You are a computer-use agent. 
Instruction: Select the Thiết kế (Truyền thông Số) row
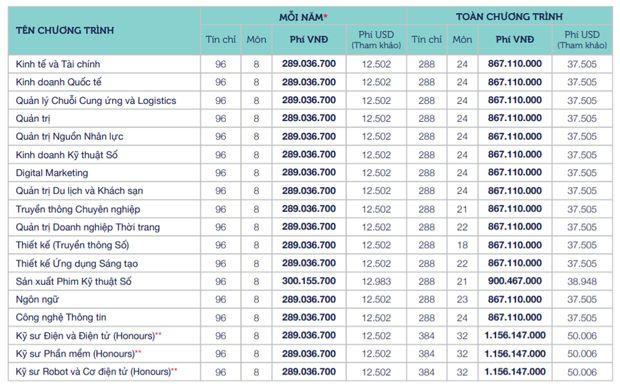(x=310, y=245)
